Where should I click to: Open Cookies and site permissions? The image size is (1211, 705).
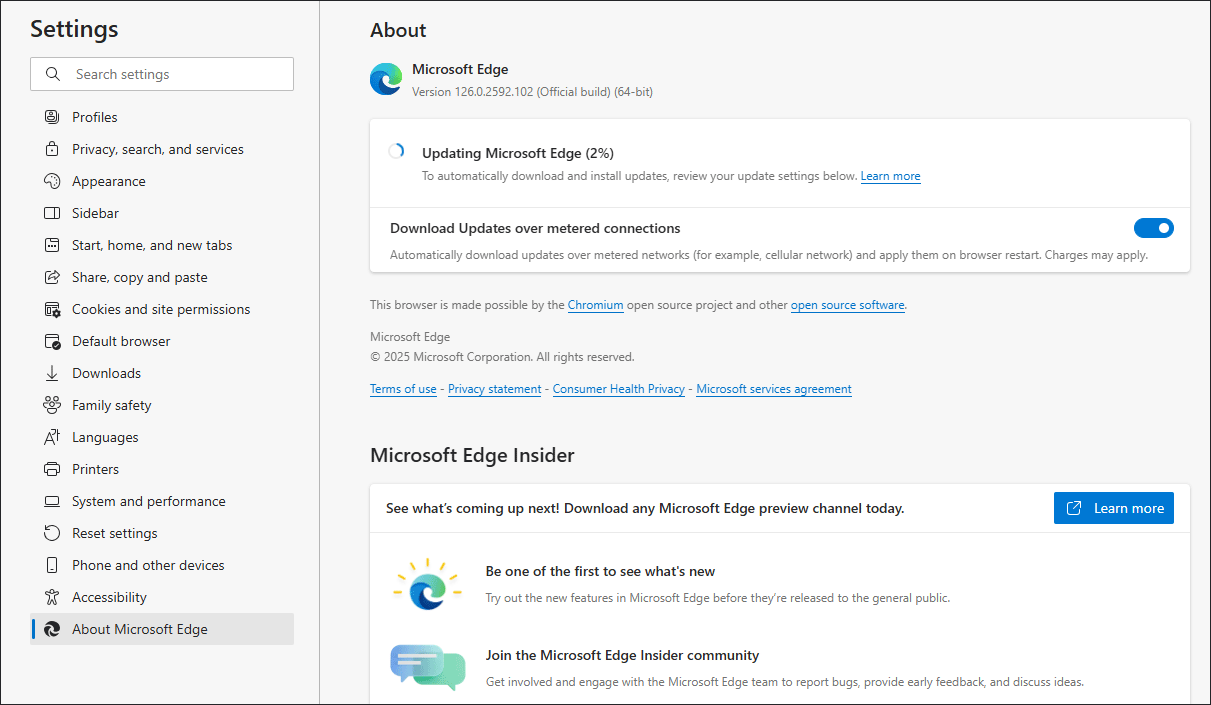[162, 309]
